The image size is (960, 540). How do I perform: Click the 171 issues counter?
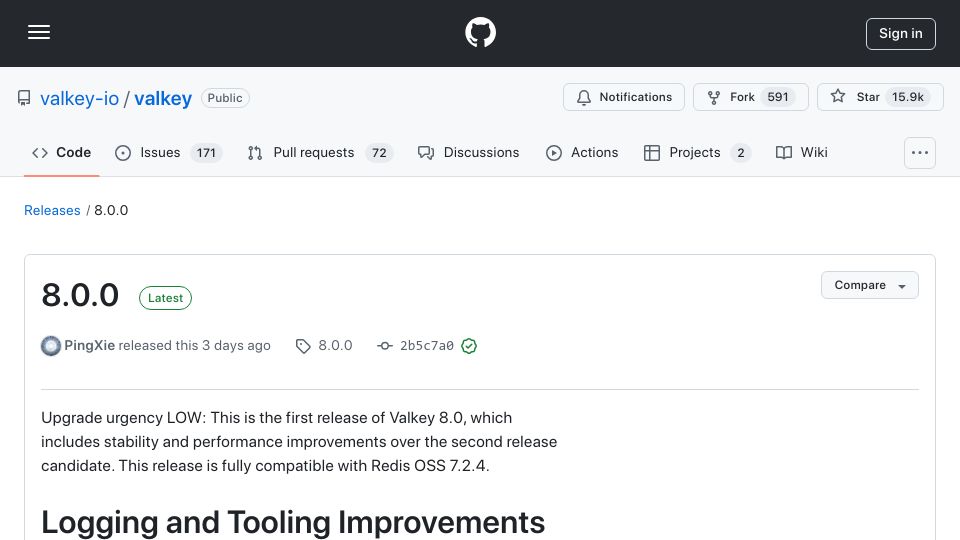pos(206,153)
